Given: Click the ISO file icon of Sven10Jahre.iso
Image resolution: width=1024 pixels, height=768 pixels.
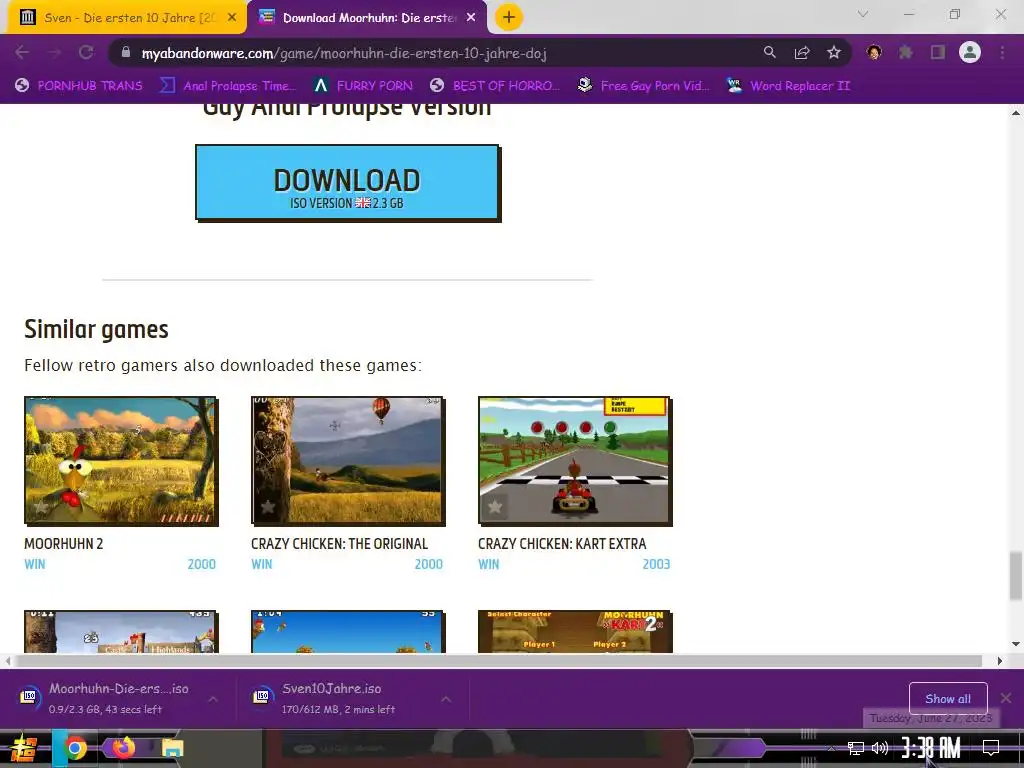Looking at the screenshot, I should pyautogui.click(x=262, y=696).
